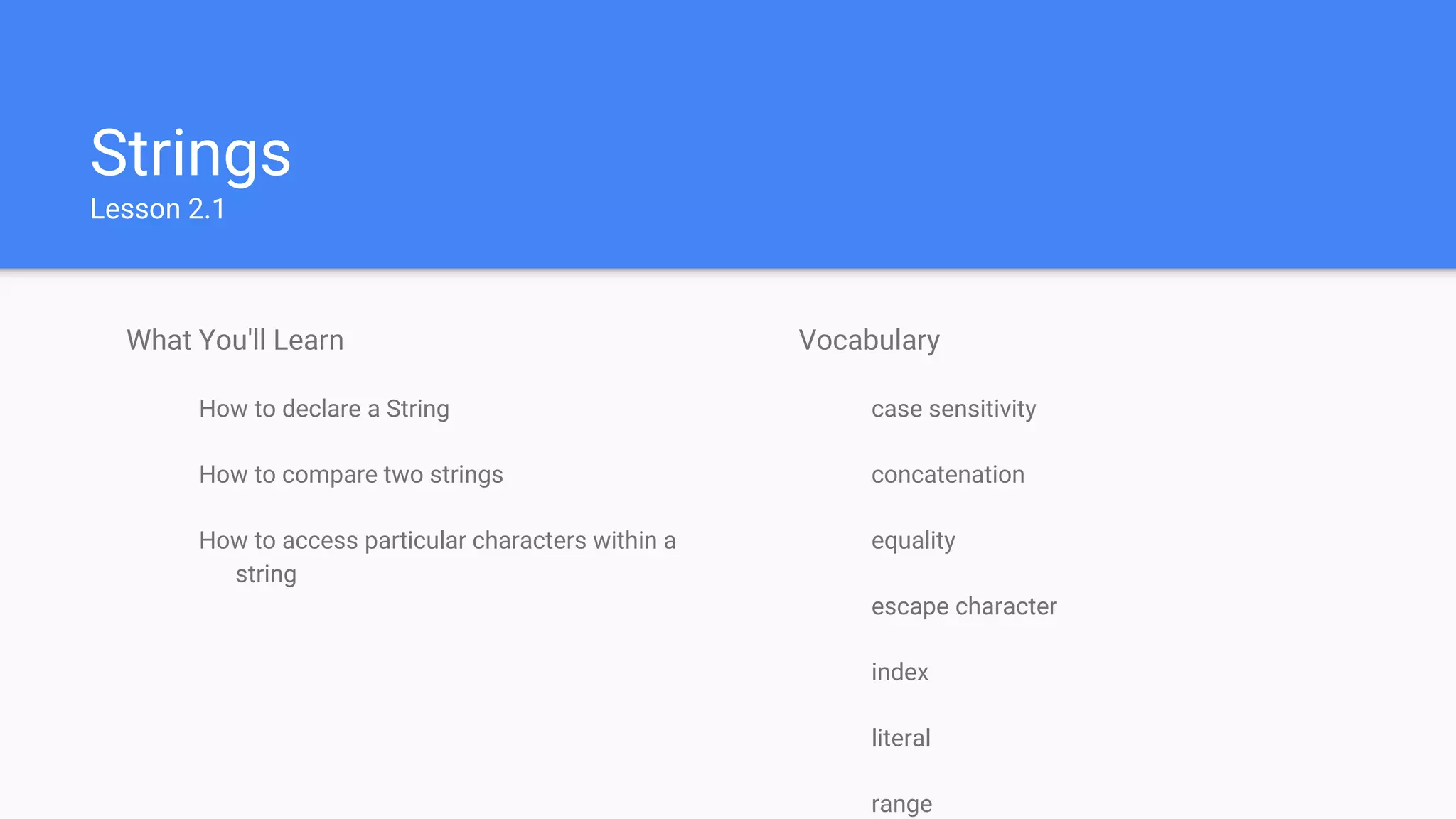Select the 'case sensitivity' vocabulary term
Screen dimensions: 1456x819
tap(954, 409)
